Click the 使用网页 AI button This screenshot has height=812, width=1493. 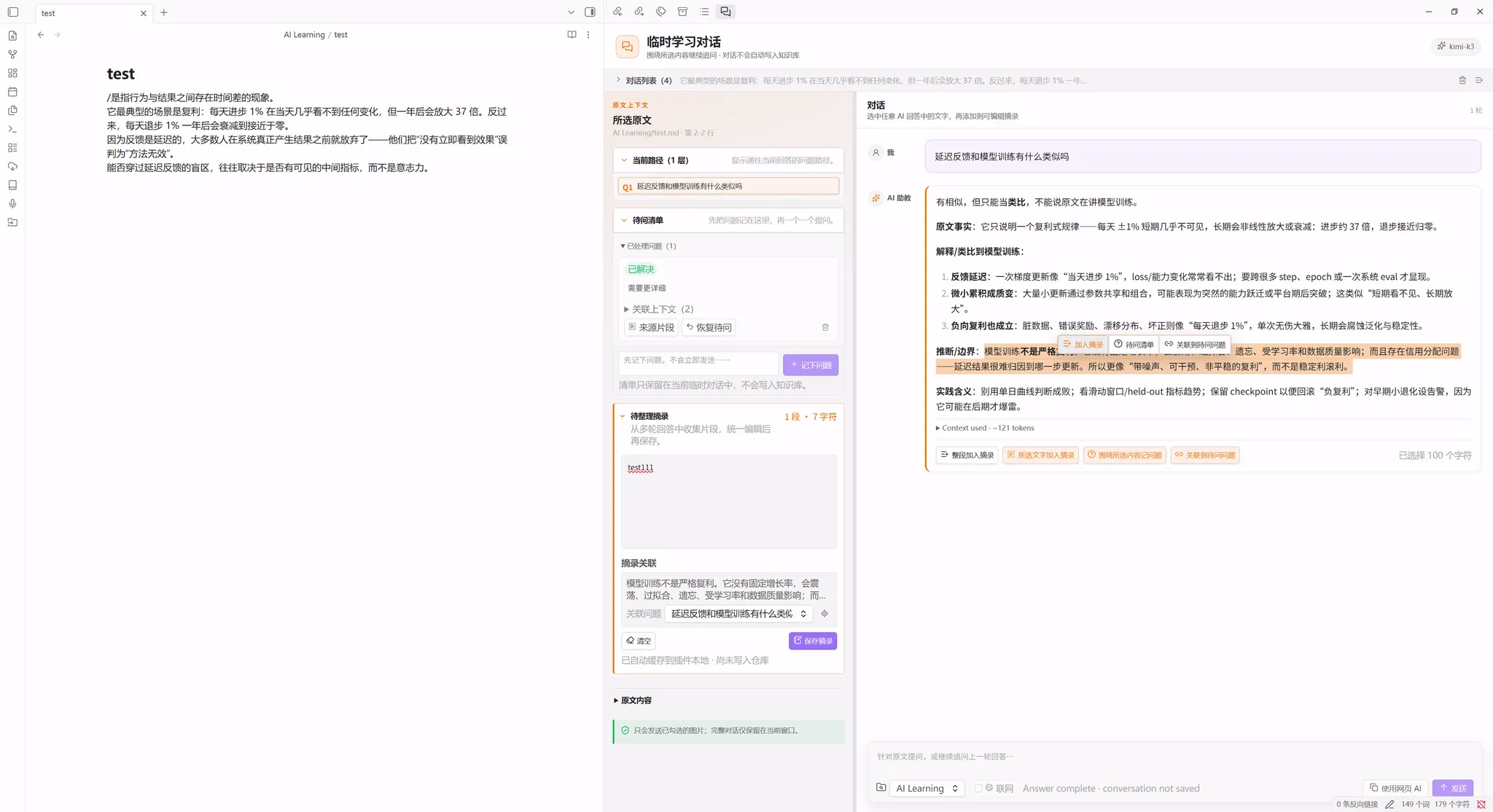point(1395,788)
